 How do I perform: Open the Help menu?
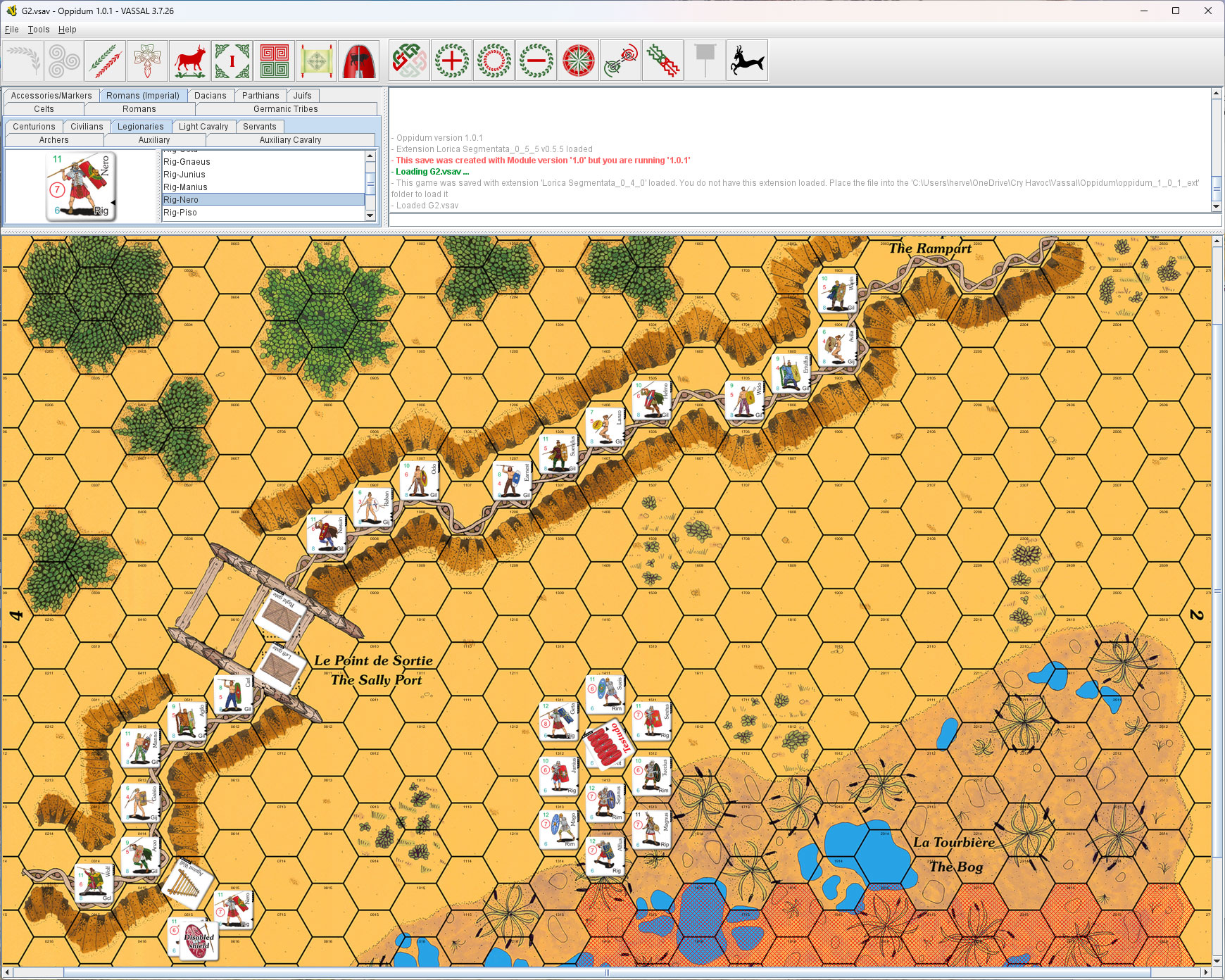click(67, 30)
